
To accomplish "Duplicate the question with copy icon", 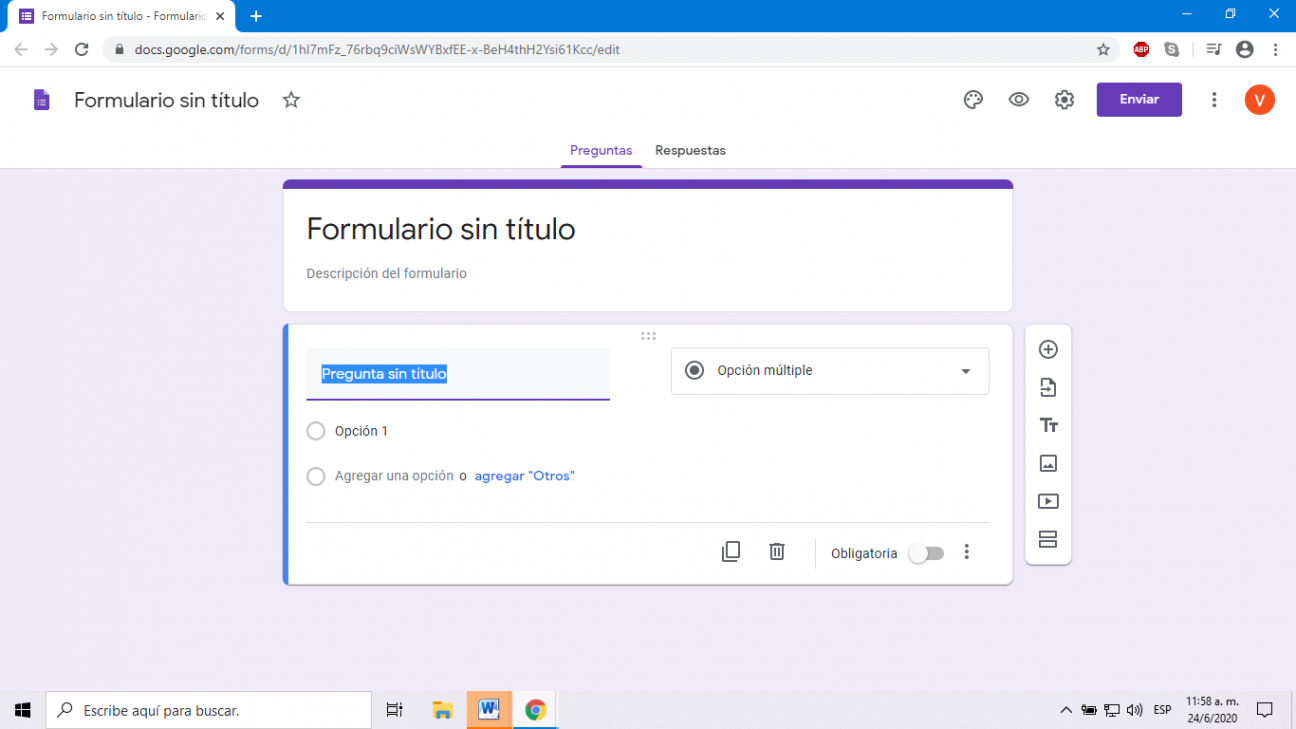I will pyautogui.click(x=731, y=552).
